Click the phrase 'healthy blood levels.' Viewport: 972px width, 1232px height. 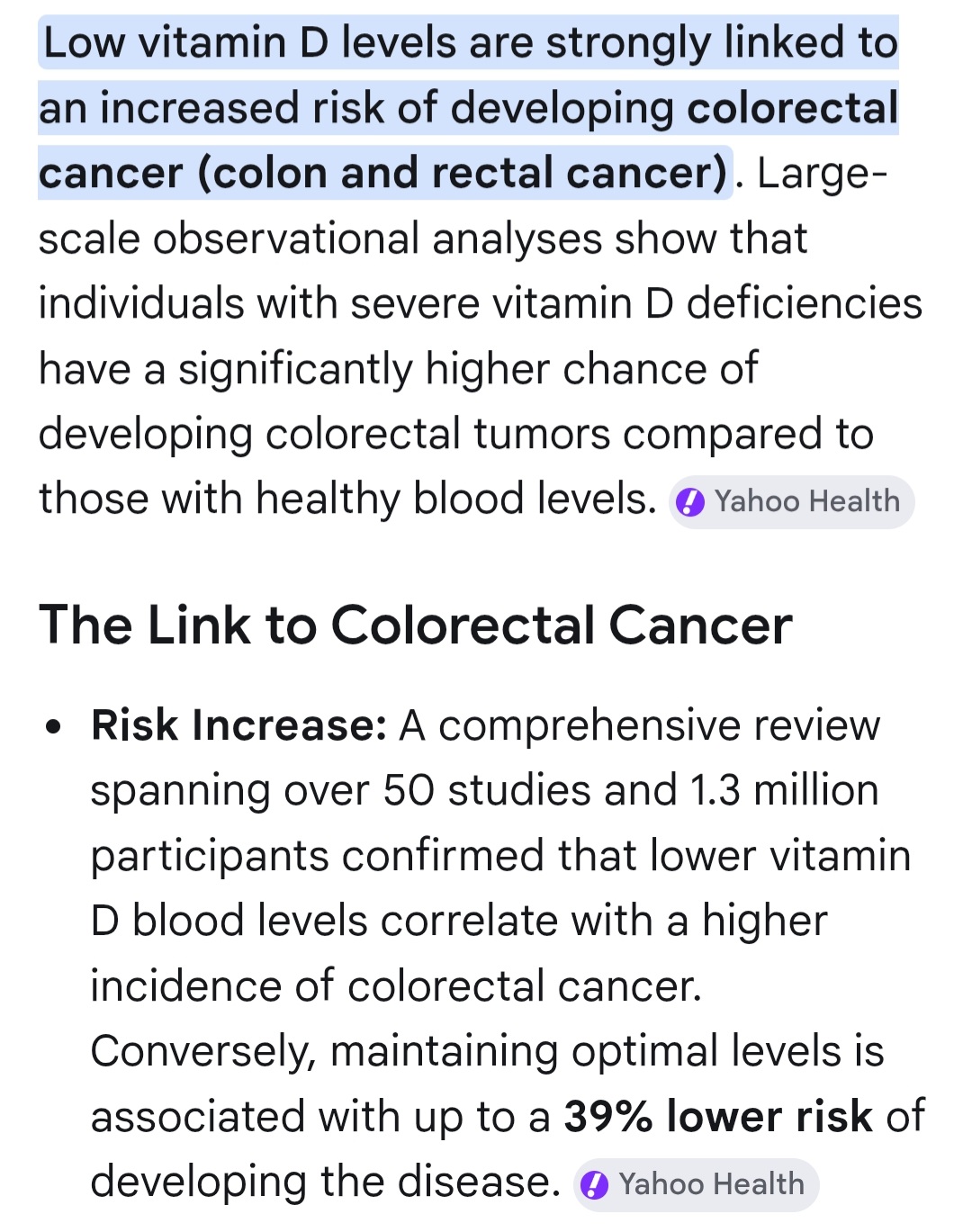click(456, 499)
